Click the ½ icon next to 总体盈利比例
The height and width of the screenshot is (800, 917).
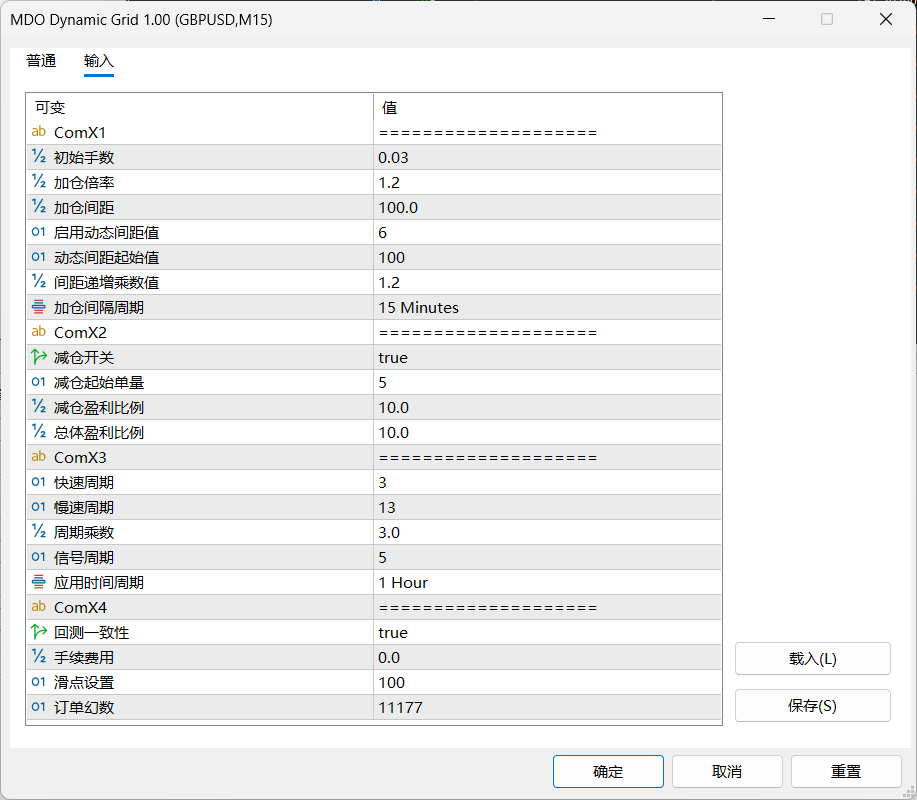pyautogui.click(x=39, y=432)
